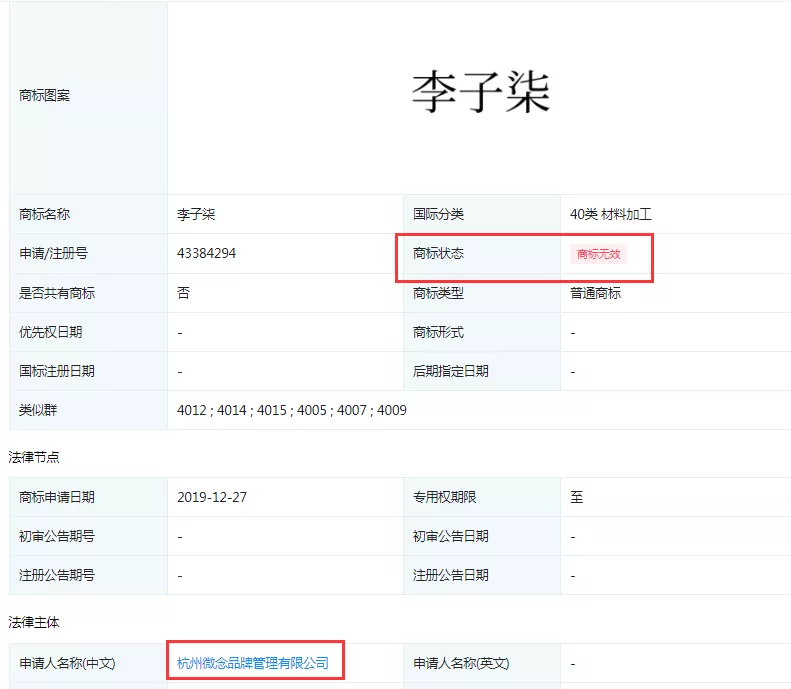Click the 商标形式 label

[438, 332]
